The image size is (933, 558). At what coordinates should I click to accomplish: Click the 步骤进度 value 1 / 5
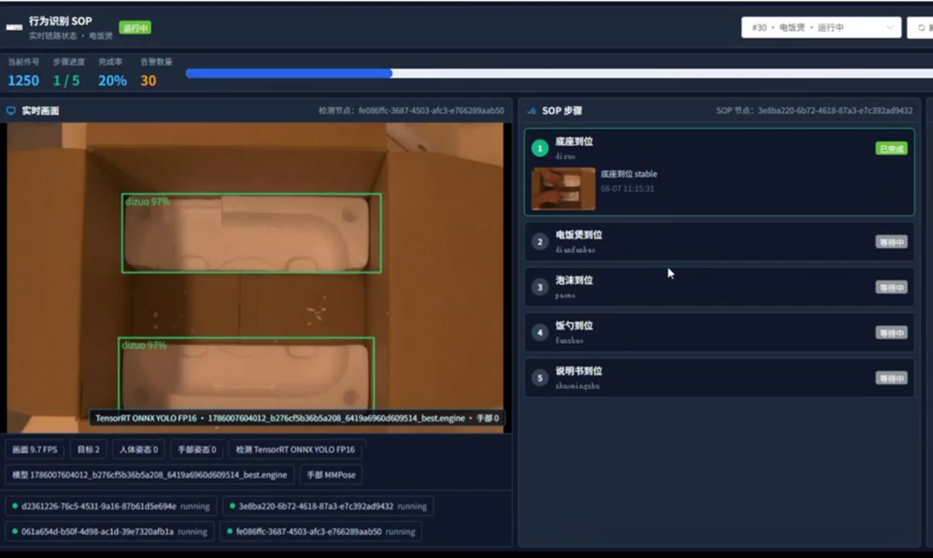pos(66,80)
